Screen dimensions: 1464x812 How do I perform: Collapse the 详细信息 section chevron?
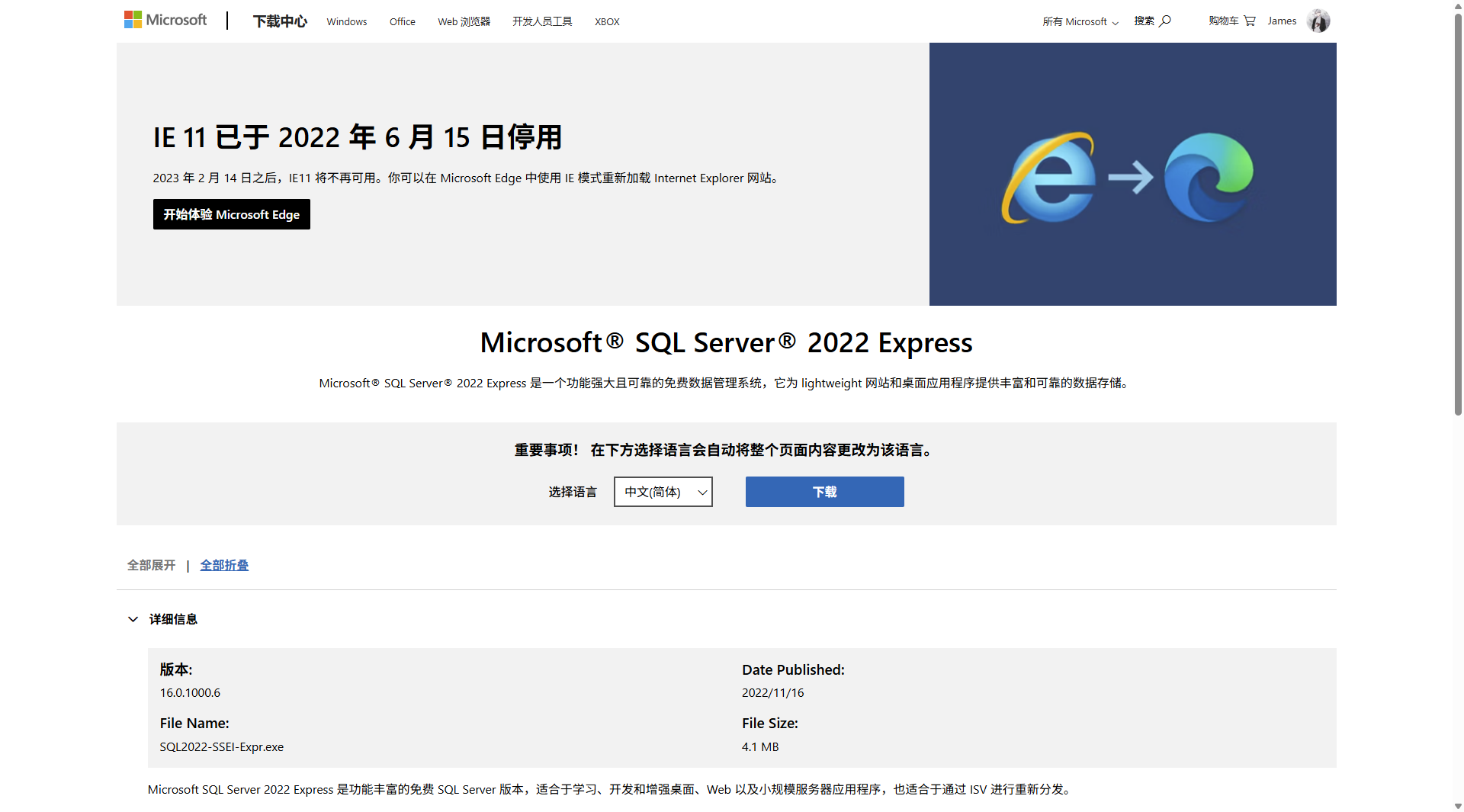133,619
